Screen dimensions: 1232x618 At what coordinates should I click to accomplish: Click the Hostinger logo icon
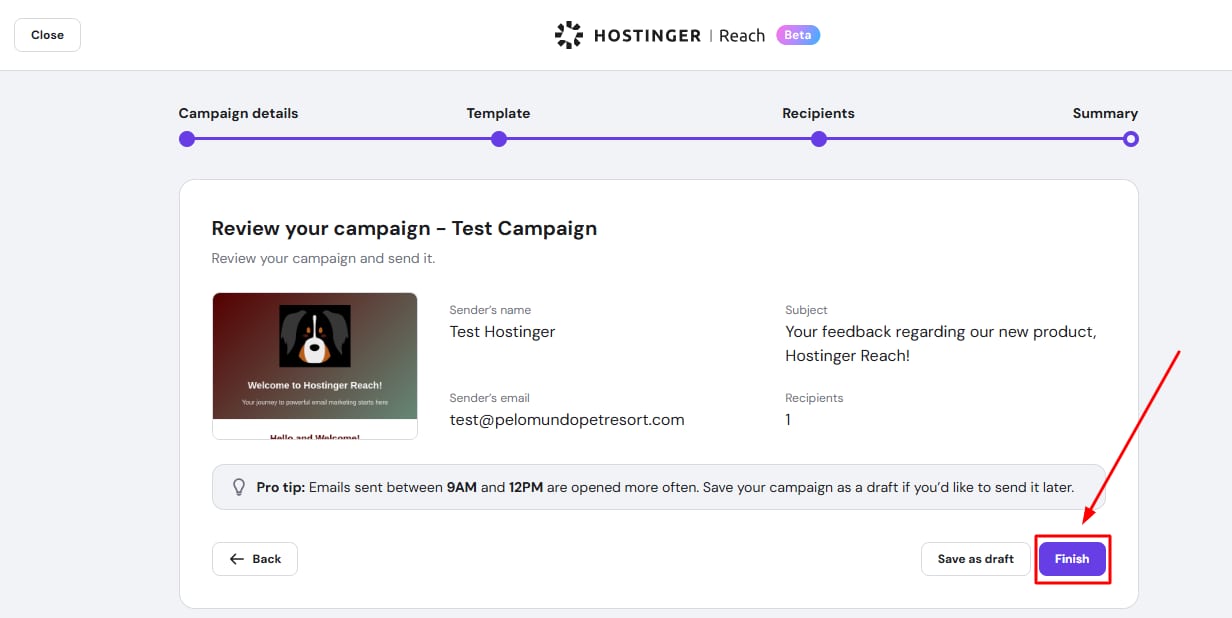pyautogui.click(x=569, y=35)
